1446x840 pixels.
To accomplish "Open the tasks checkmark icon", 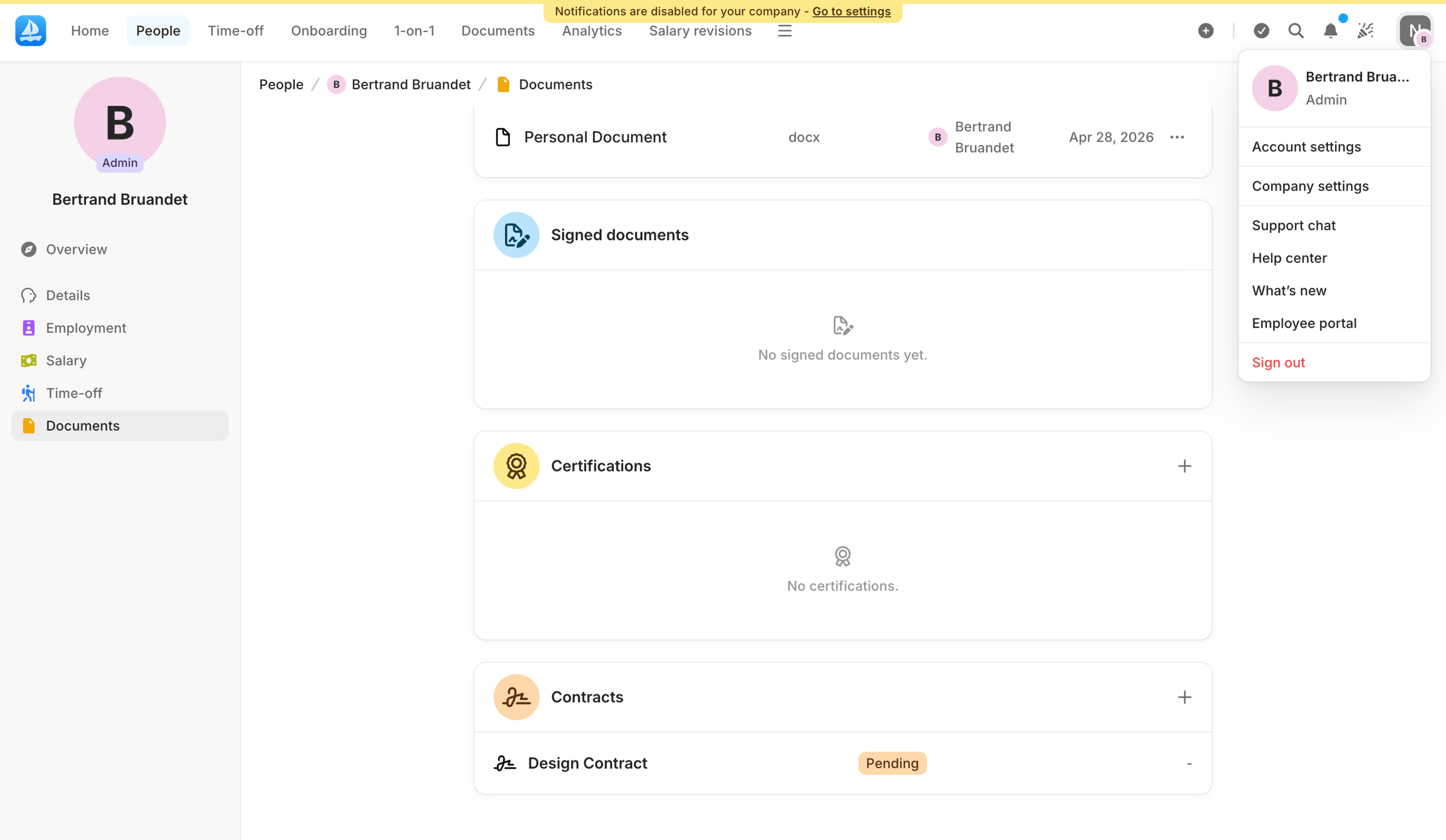I will [x=1261, y=31].
